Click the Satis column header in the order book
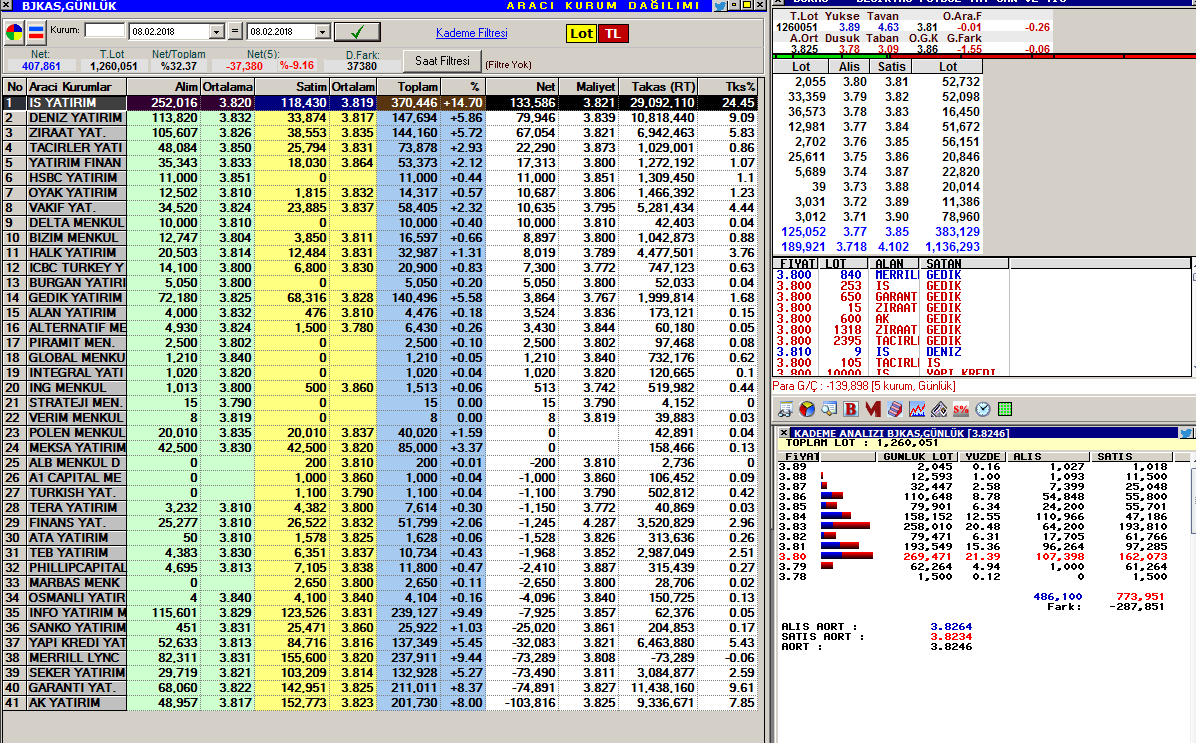Viewport: 1196px width, 743px height. (x=891, y=66)
